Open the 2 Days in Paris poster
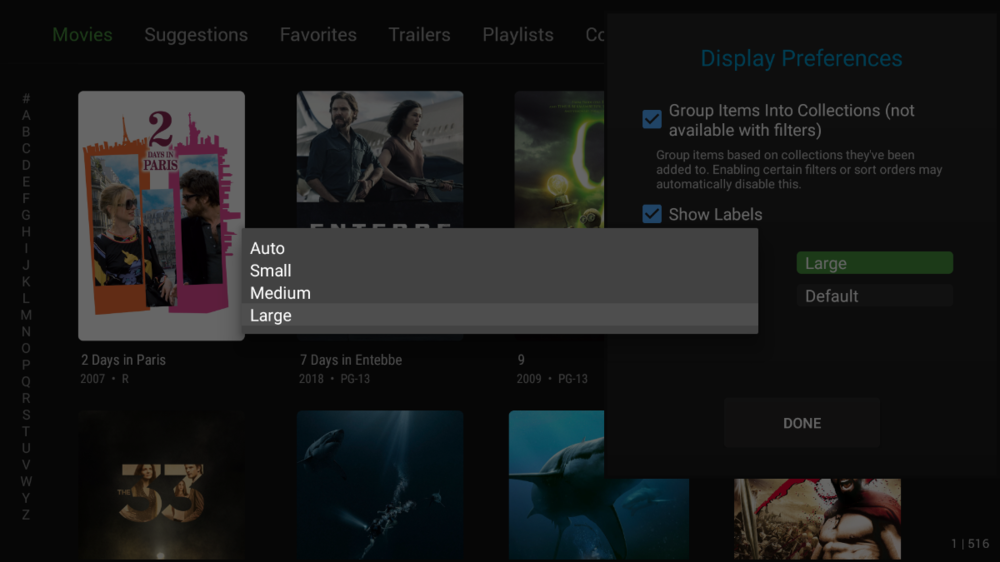The image size is (1000, 562). point(161,215)
